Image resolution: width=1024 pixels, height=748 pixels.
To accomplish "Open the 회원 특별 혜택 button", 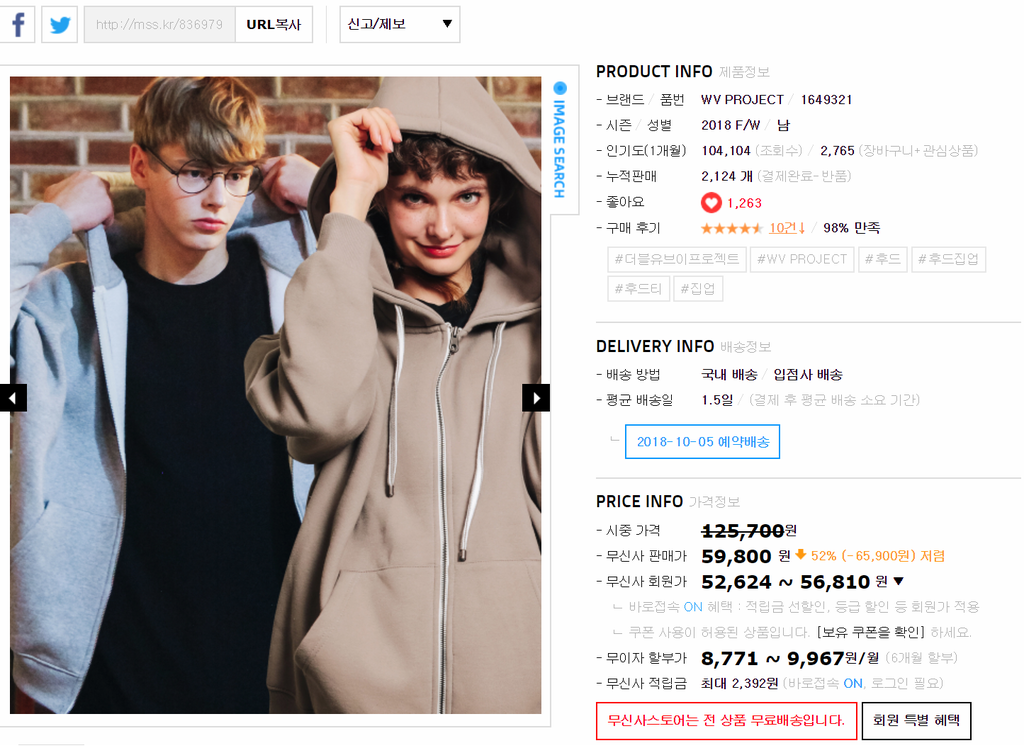I will [916, 721].
